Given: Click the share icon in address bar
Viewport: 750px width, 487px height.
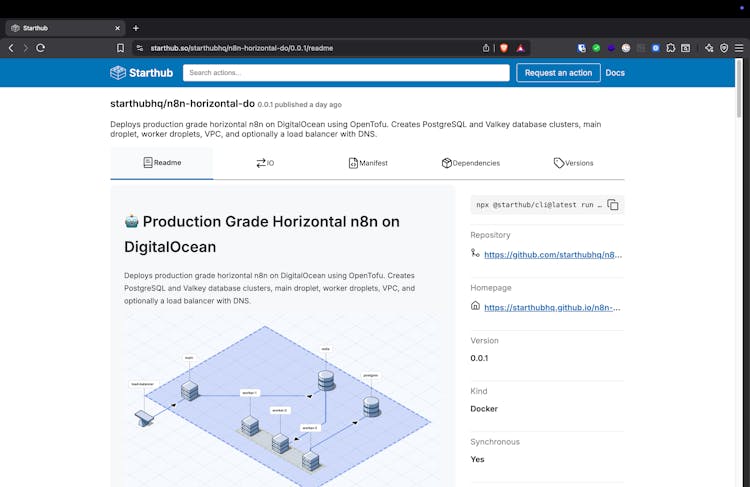Looking at the screenshot, I should 486,47.
